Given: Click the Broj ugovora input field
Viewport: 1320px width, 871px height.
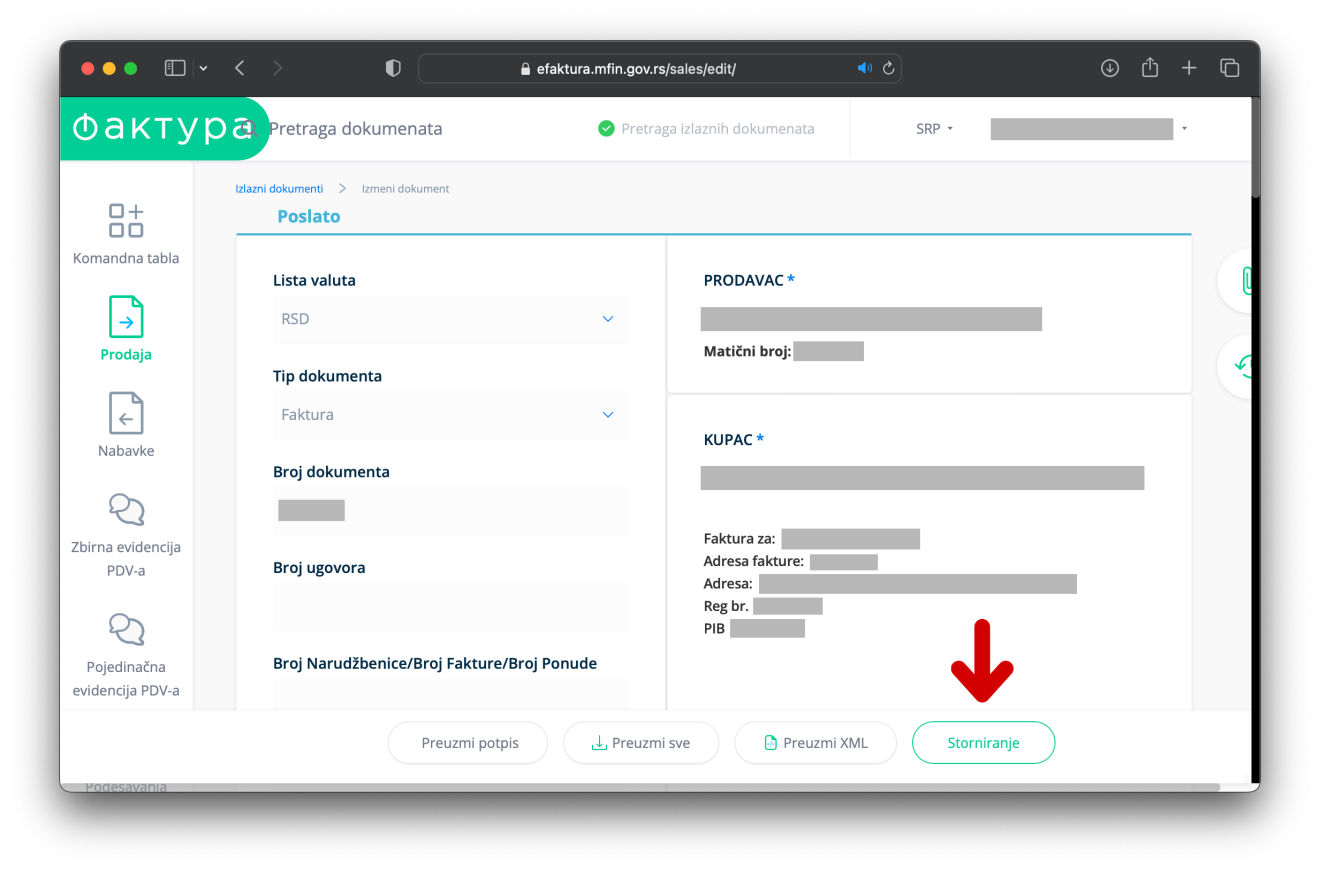Looking at the screenshot, I should [x=450, y=607].
